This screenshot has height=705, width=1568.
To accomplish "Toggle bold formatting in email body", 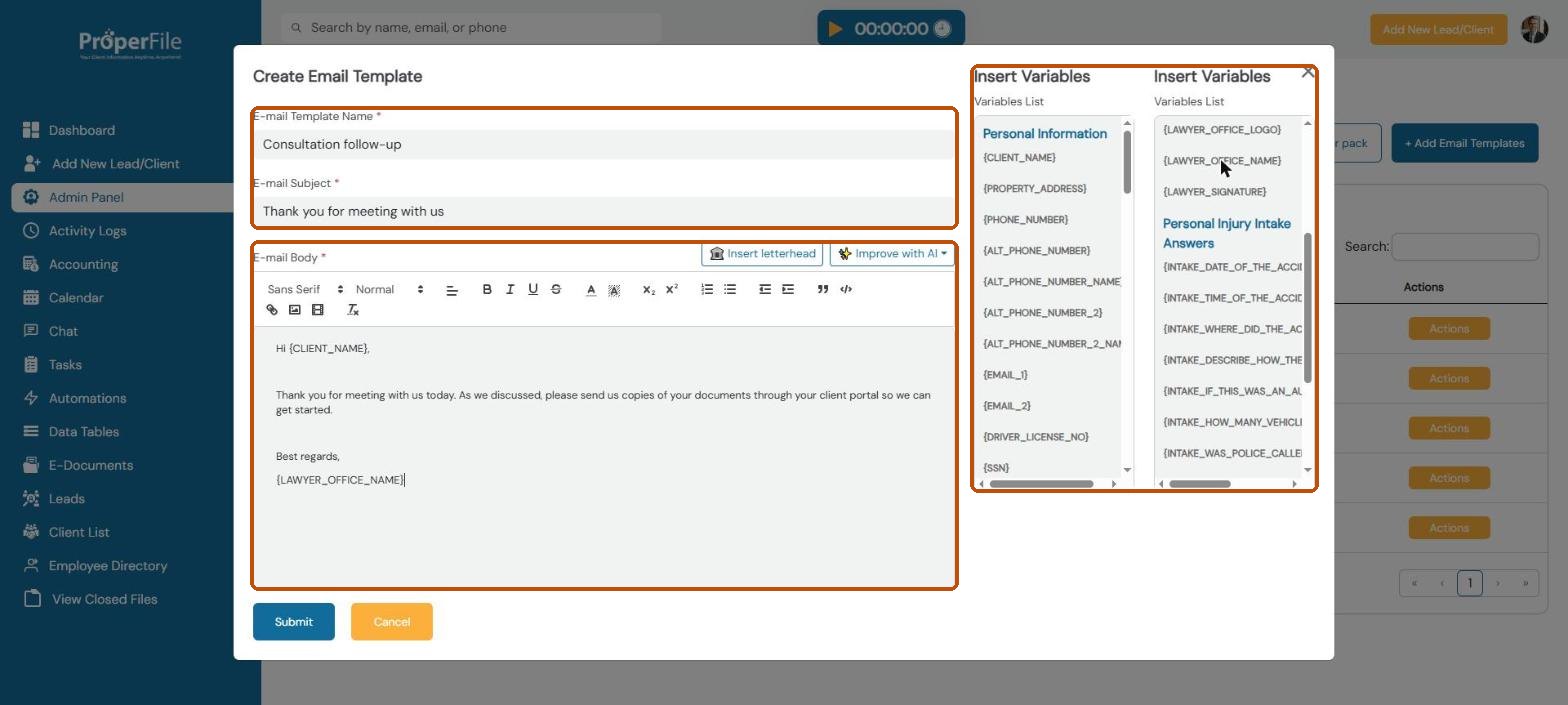I will (487, 289).
